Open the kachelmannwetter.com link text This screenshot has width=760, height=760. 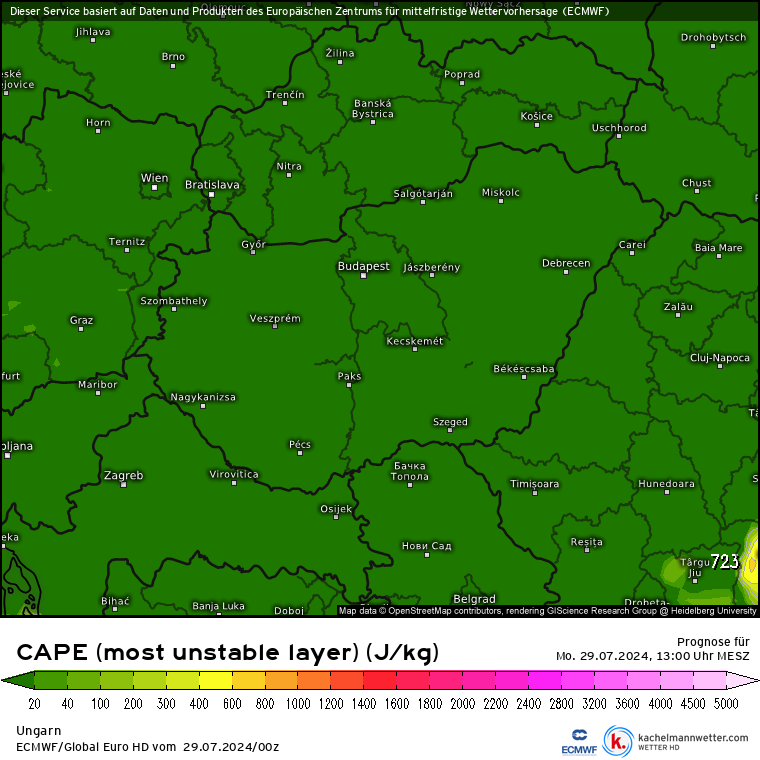(692, 738)
